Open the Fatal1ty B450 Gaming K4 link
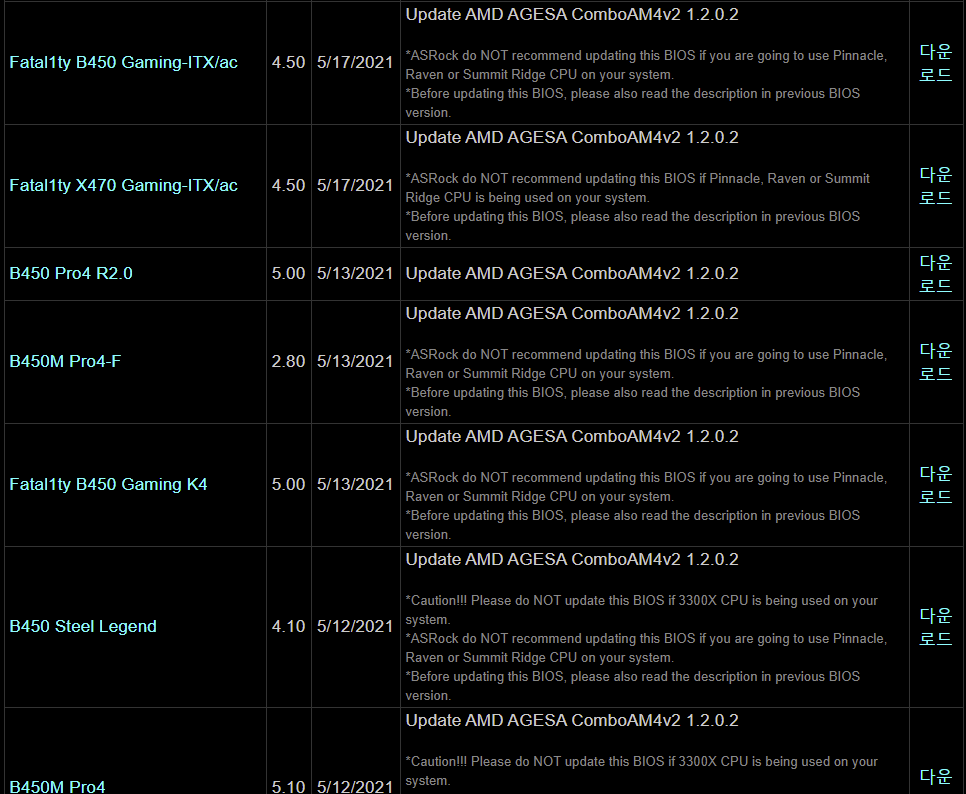This screenshot has height=794, width=966. click(108, 484)
